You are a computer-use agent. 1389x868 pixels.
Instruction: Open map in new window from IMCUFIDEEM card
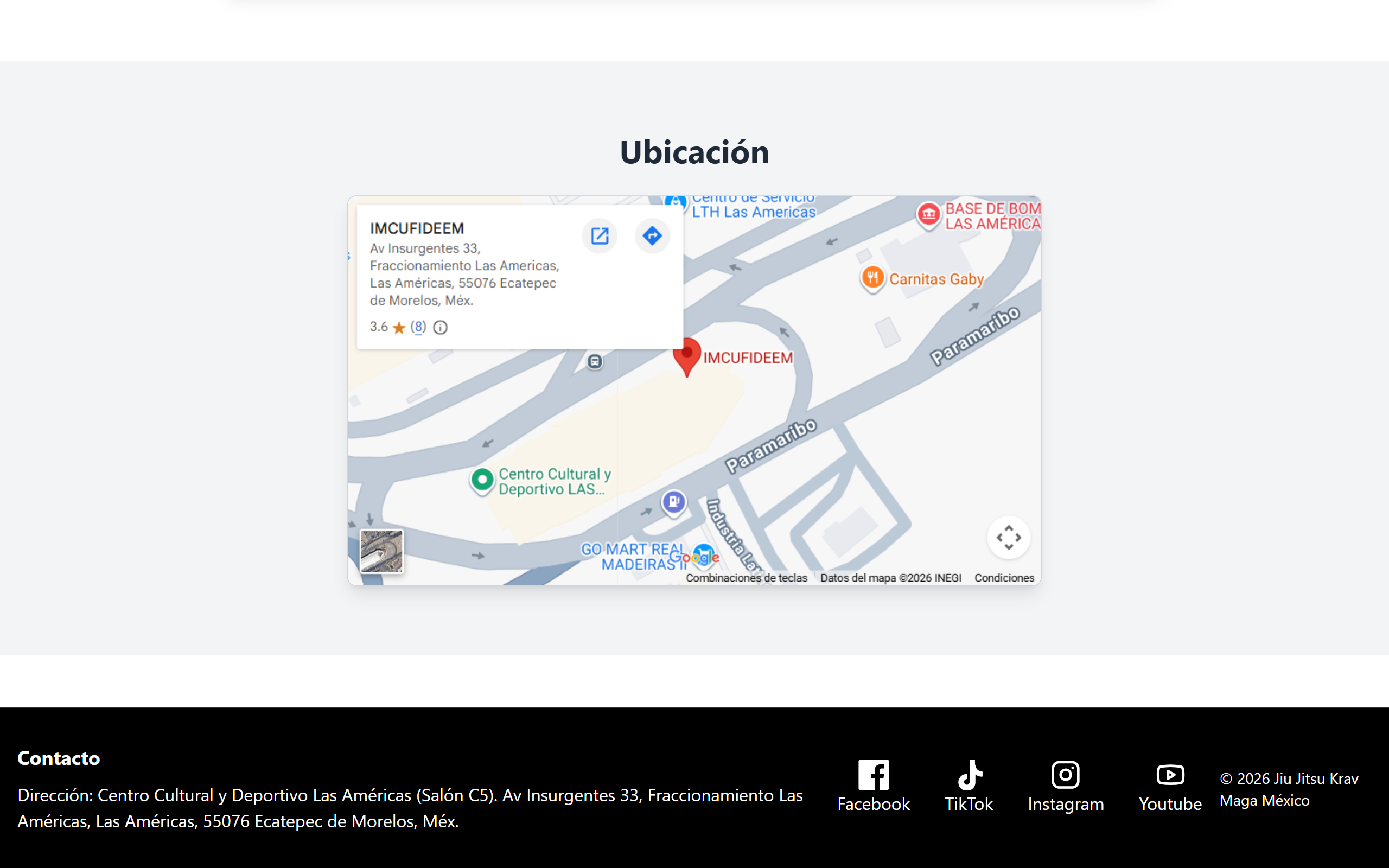click(599, 235)
